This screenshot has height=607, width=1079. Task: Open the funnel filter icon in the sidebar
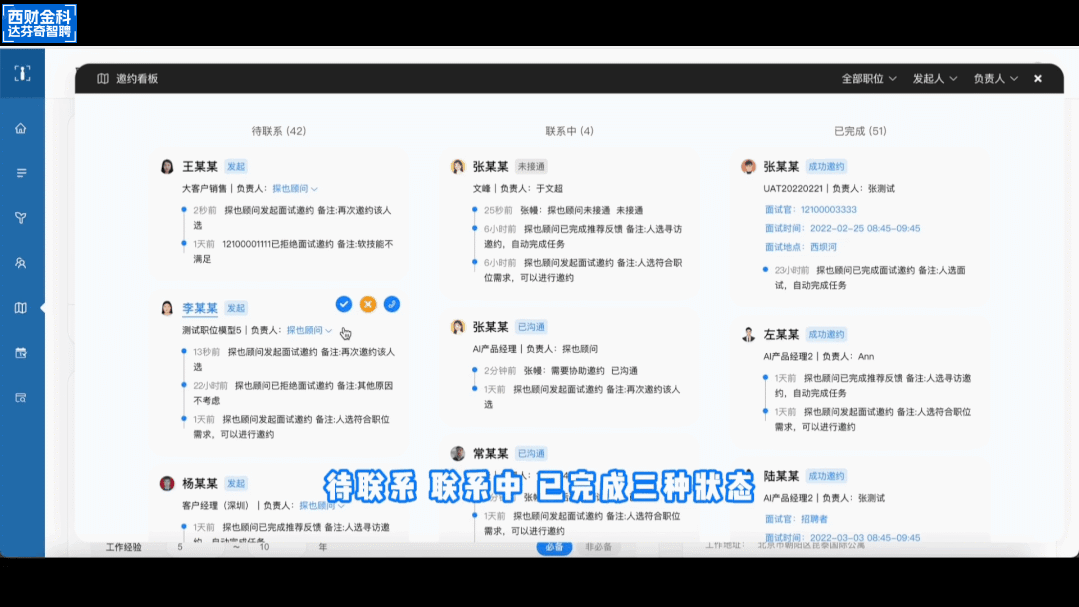point(21,217)
